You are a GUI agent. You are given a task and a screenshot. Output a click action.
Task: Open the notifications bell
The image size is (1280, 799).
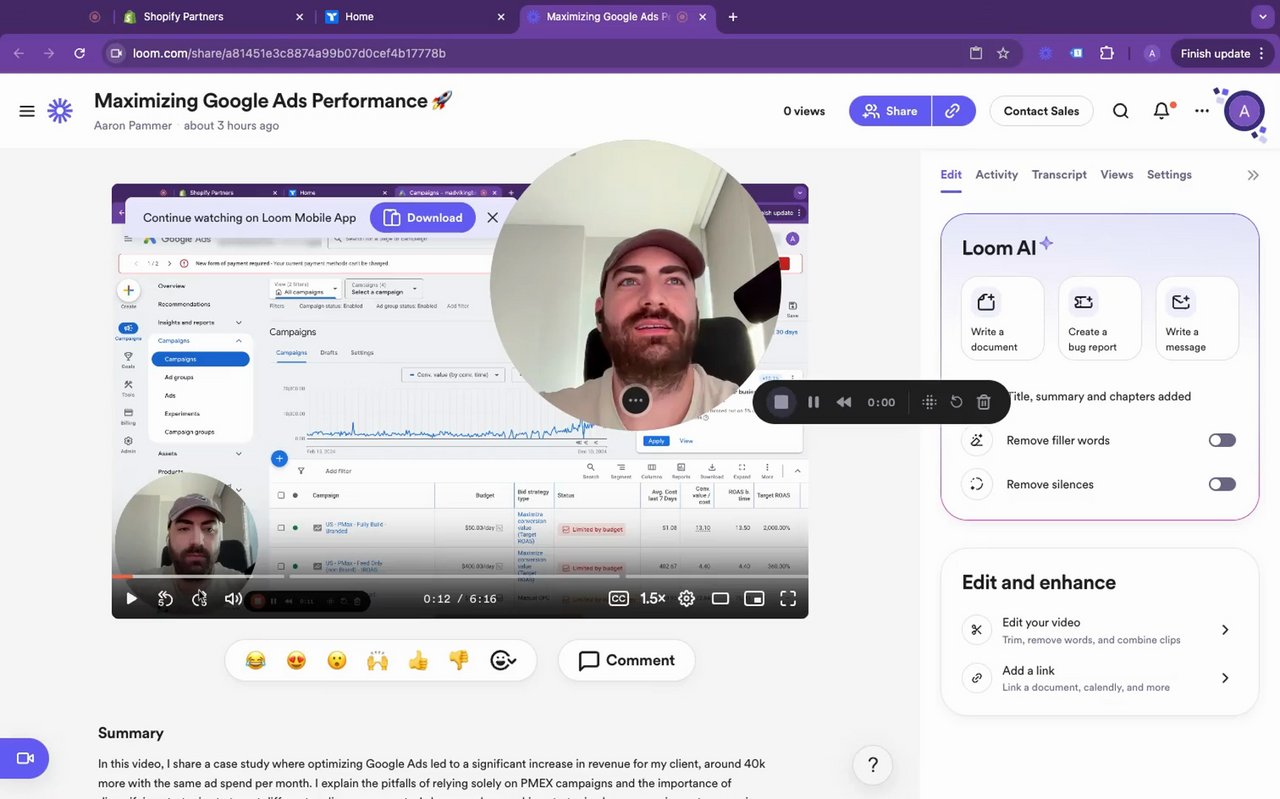[1162, 111]
